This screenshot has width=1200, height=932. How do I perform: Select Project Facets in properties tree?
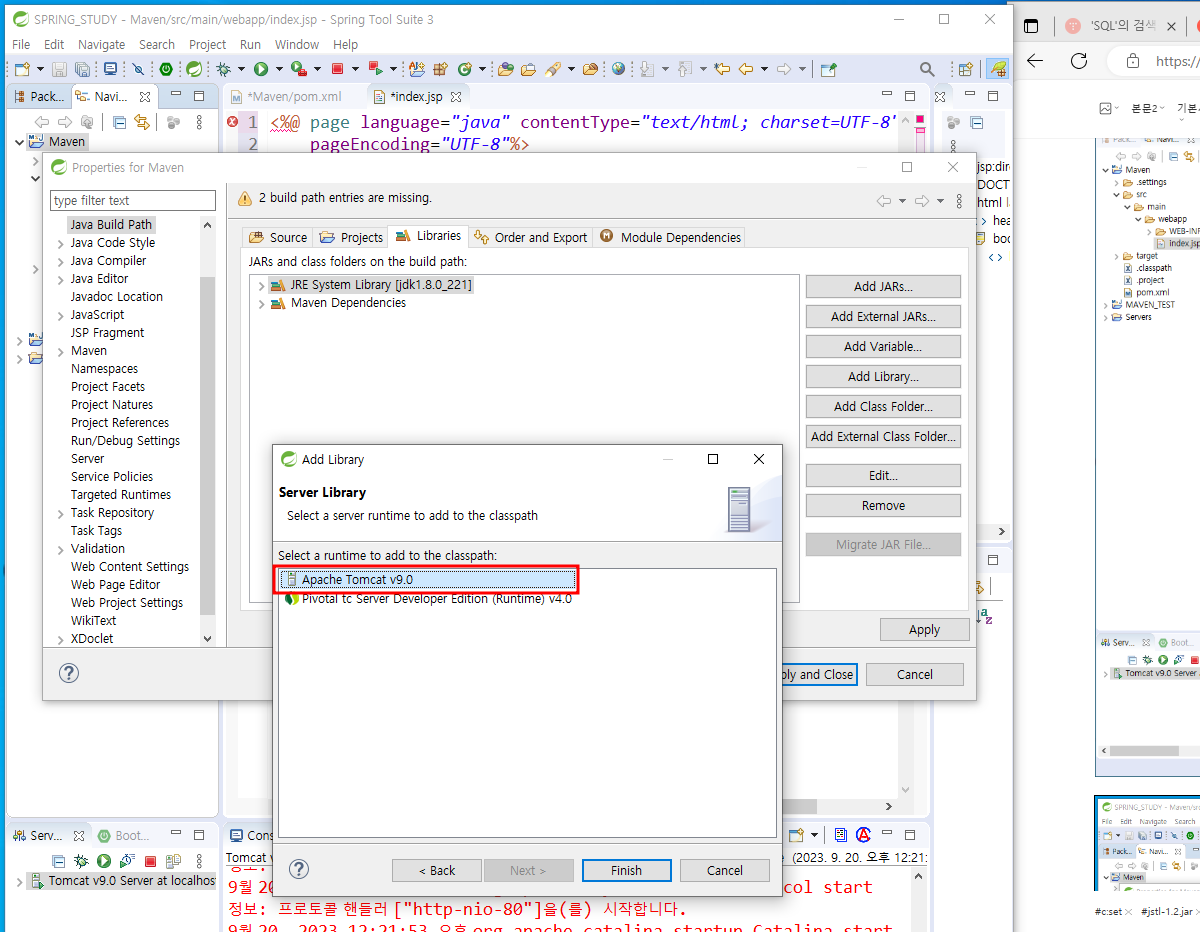point(108,387)
